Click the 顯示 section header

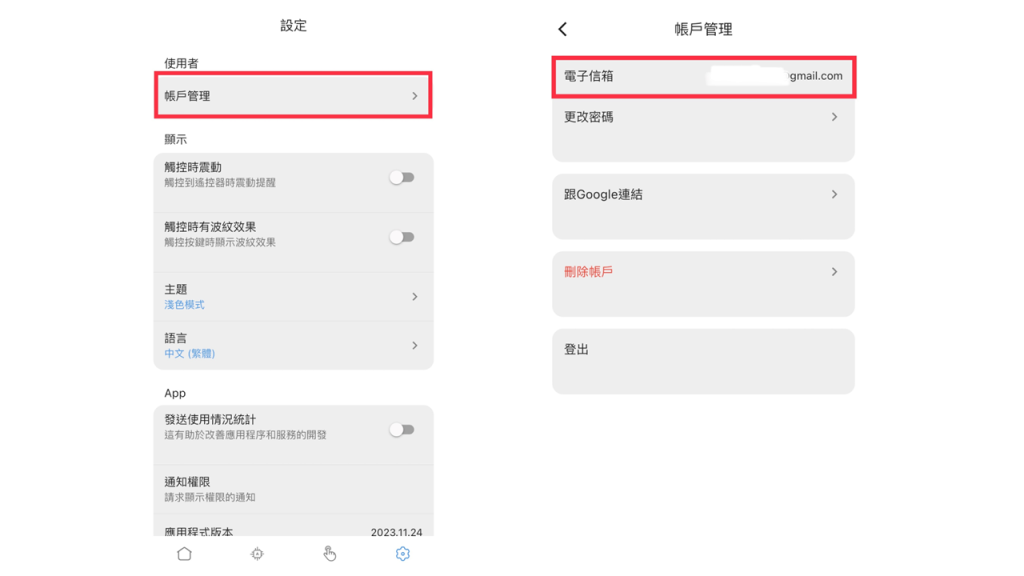(x=175, y=139)
